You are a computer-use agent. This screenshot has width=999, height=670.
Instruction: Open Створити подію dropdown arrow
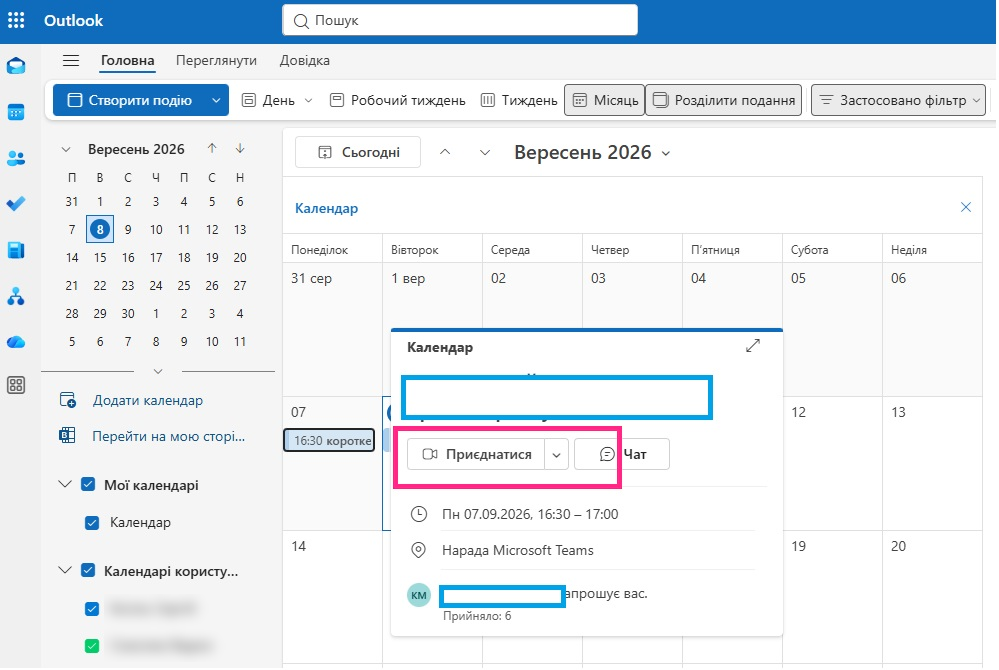click(217, 100)
